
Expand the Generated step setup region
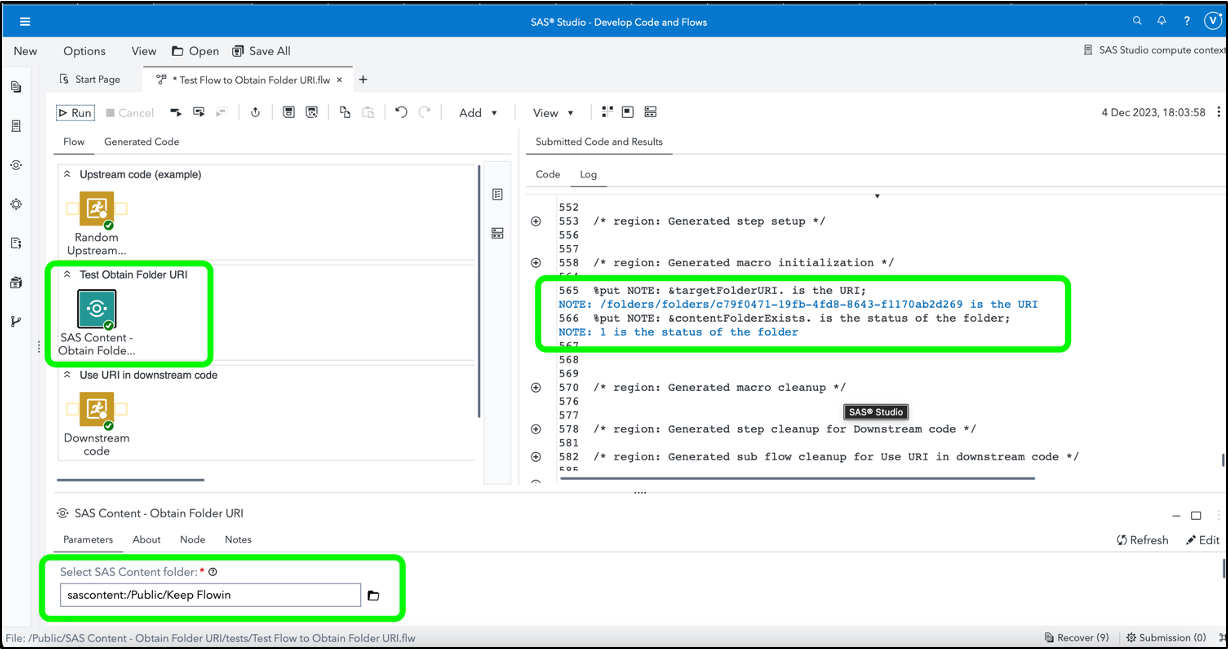point(536,221)
